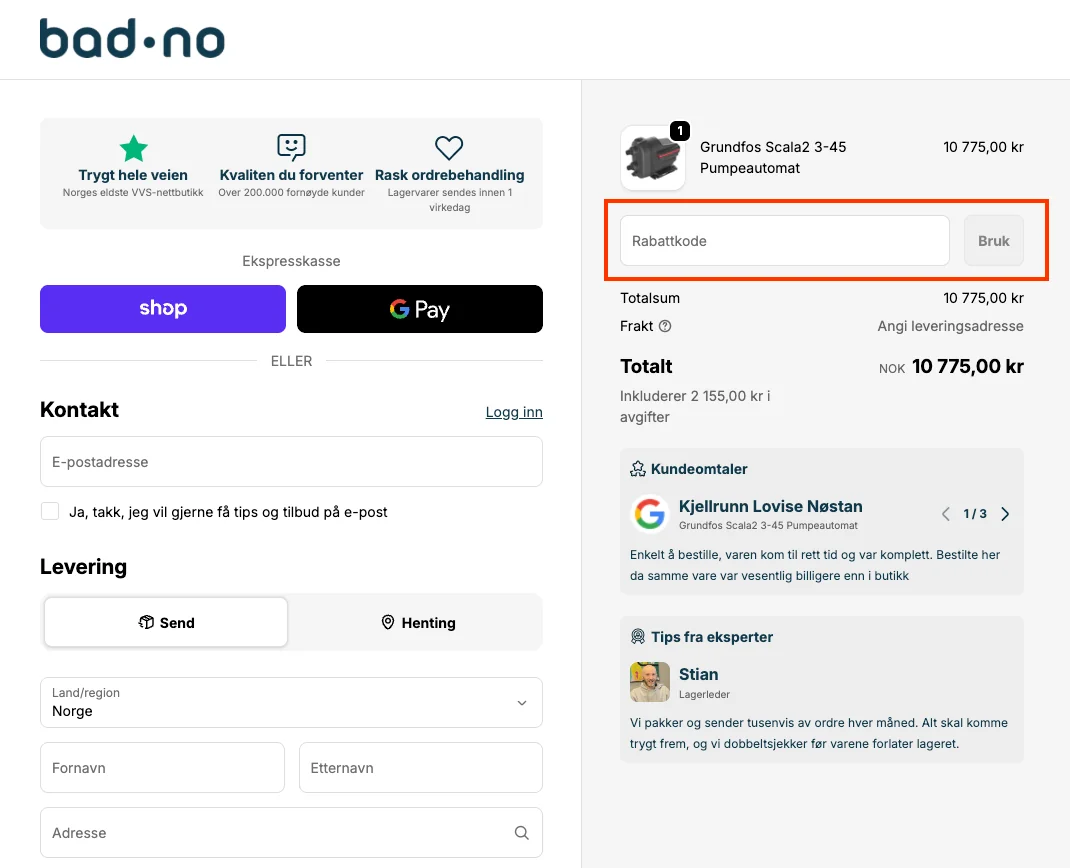The height and width of the screenshot is (868, 1070).
Task: Pay with Shop Pay express button
Action: [163, 309]
